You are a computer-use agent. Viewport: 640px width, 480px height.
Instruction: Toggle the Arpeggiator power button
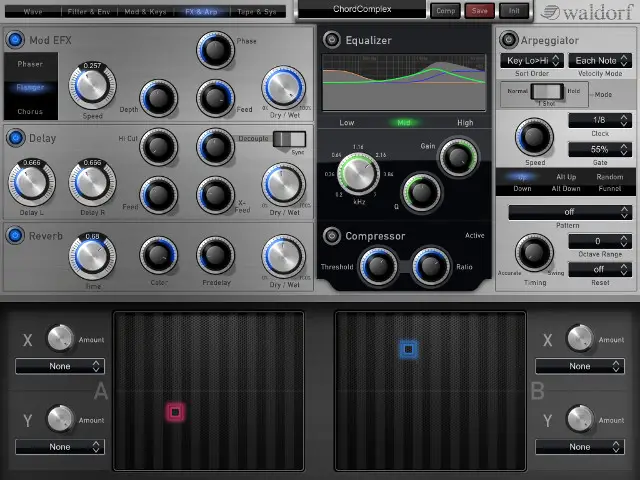509,40
